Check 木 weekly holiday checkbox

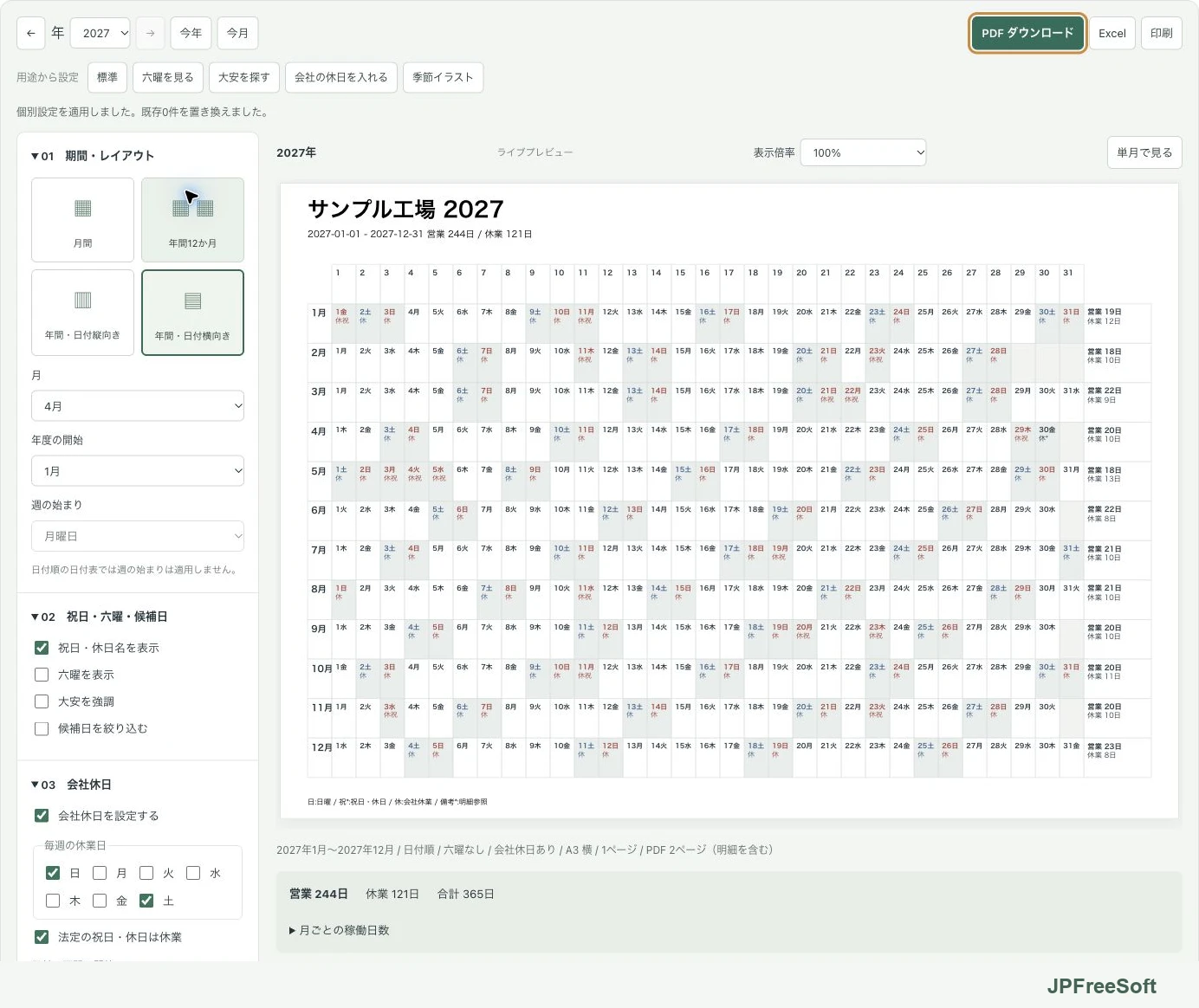pyautogui.click(x=53, y=901)
